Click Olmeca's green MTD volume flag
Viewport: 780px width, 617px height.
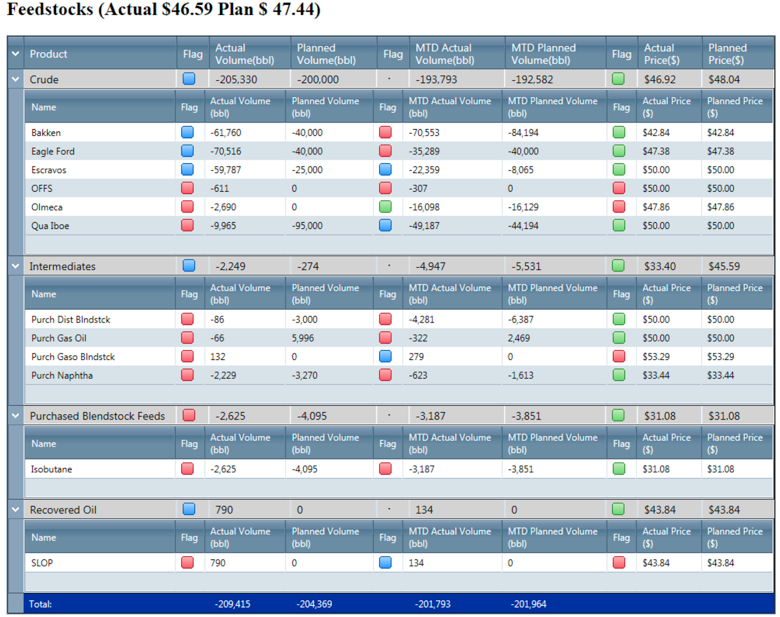(386, 207)
